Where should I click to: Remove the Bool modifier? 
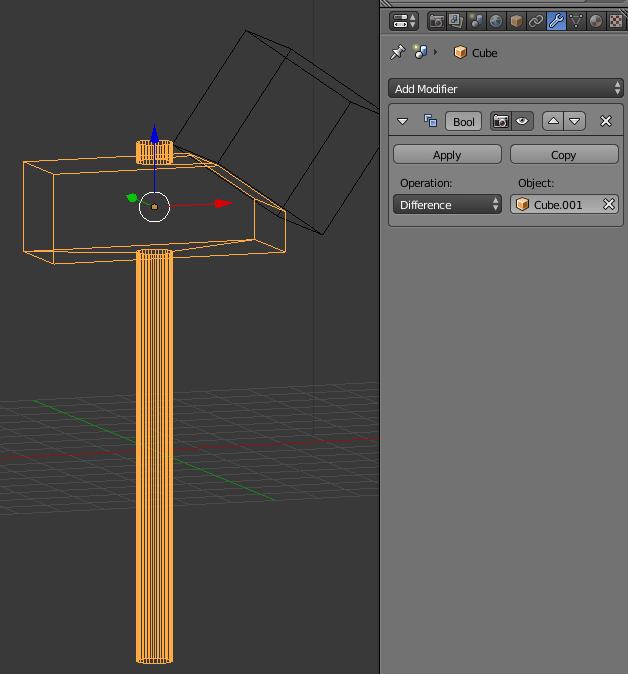(x=606, y=121)
